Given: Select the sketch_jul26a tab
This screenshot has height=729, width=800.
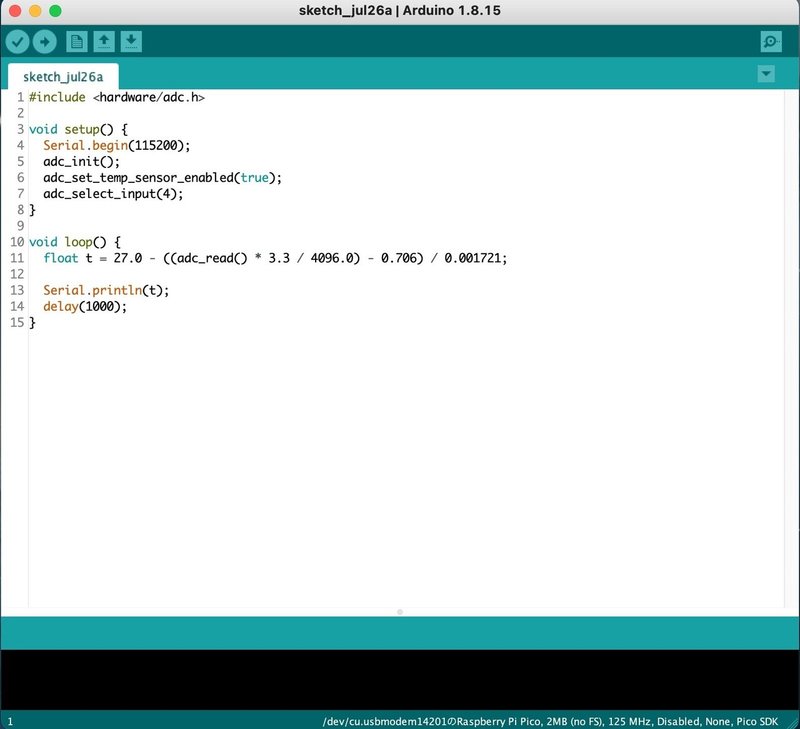Looking at the screenshot, I should pos(63,77).
